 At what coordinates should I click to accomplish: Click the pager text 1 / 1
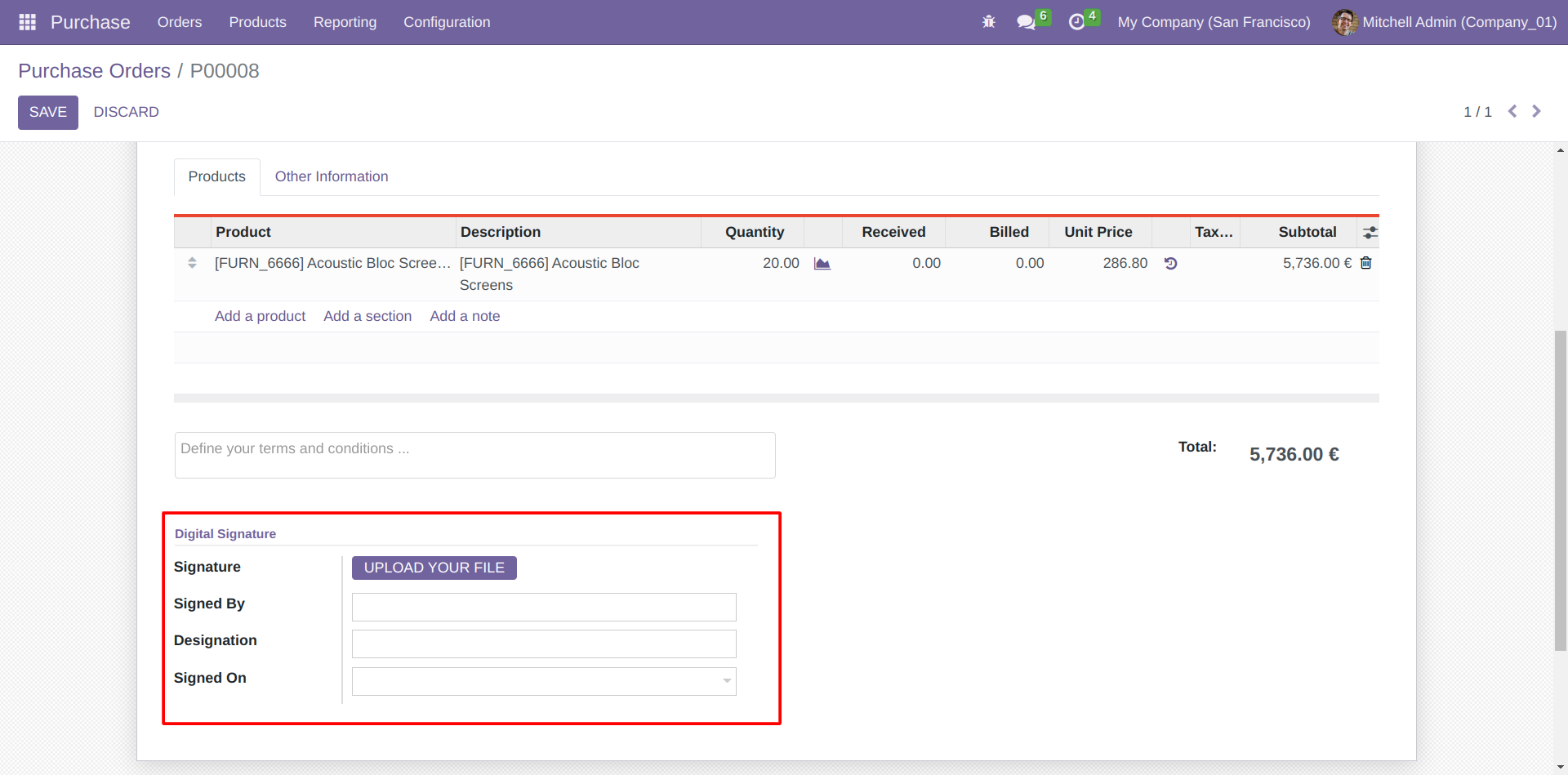(x=1477, y=112)
